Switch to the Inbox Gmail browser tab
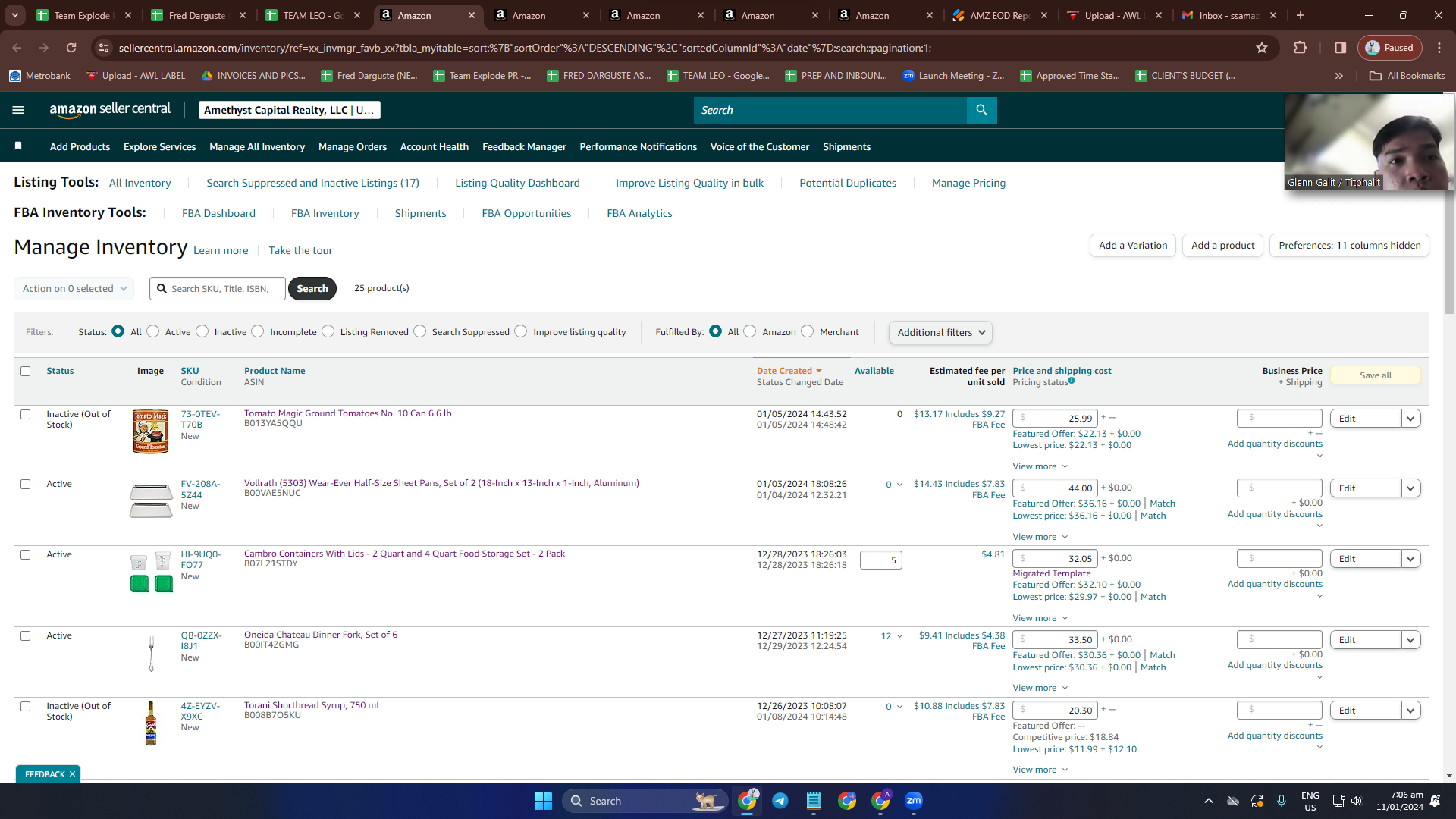1456x819 pixels. 1229,15
